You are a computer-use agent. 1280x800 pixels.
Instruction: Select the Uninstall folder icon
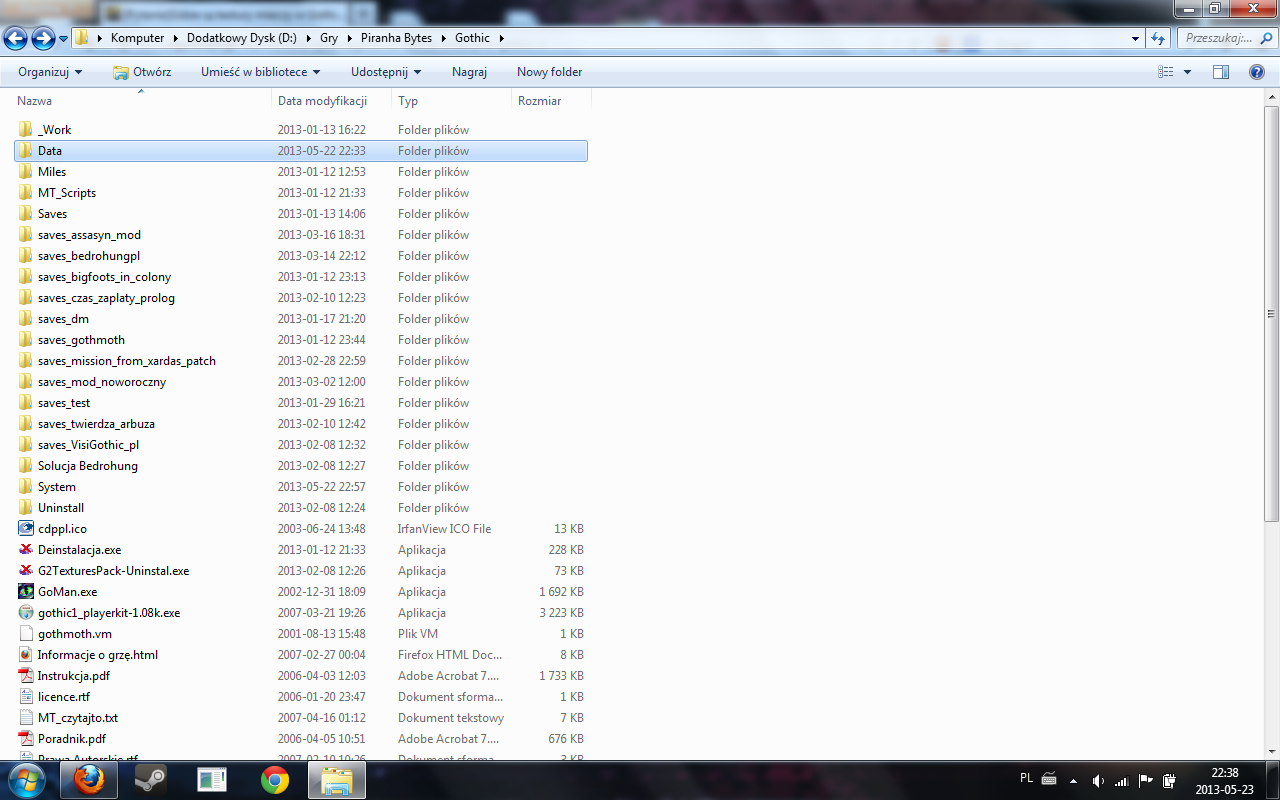coord(26,508)
